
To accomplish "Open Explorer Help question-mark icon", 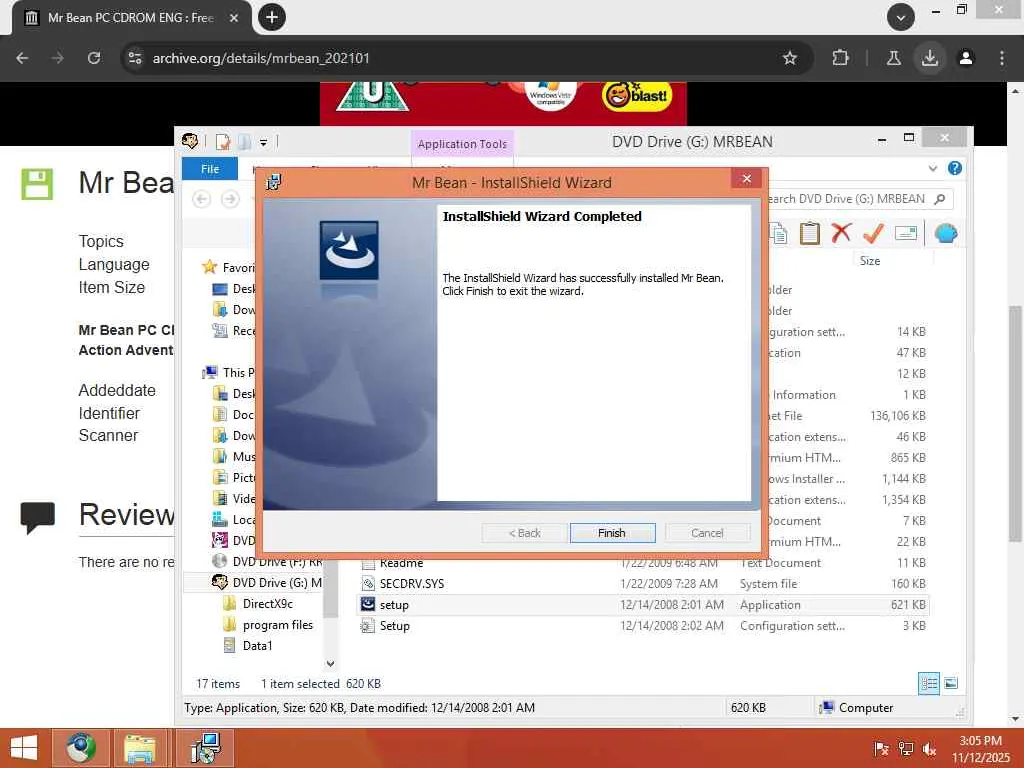I will pyautogui.click(x=954, y=168).
